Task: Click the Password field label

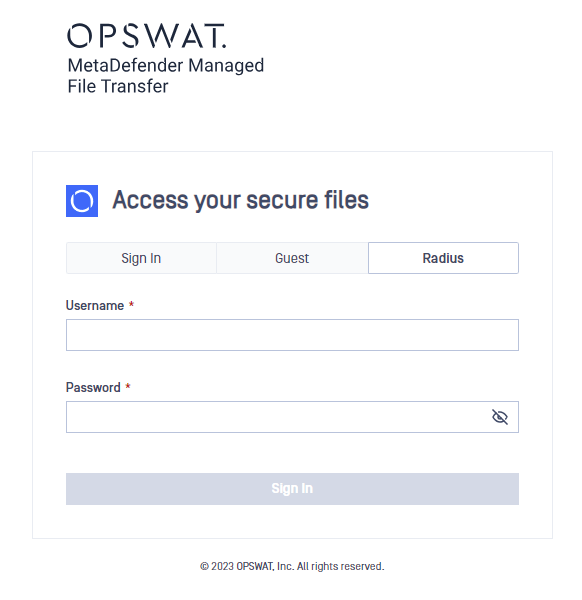Action: pyautogui.click(x=93, y=387)
